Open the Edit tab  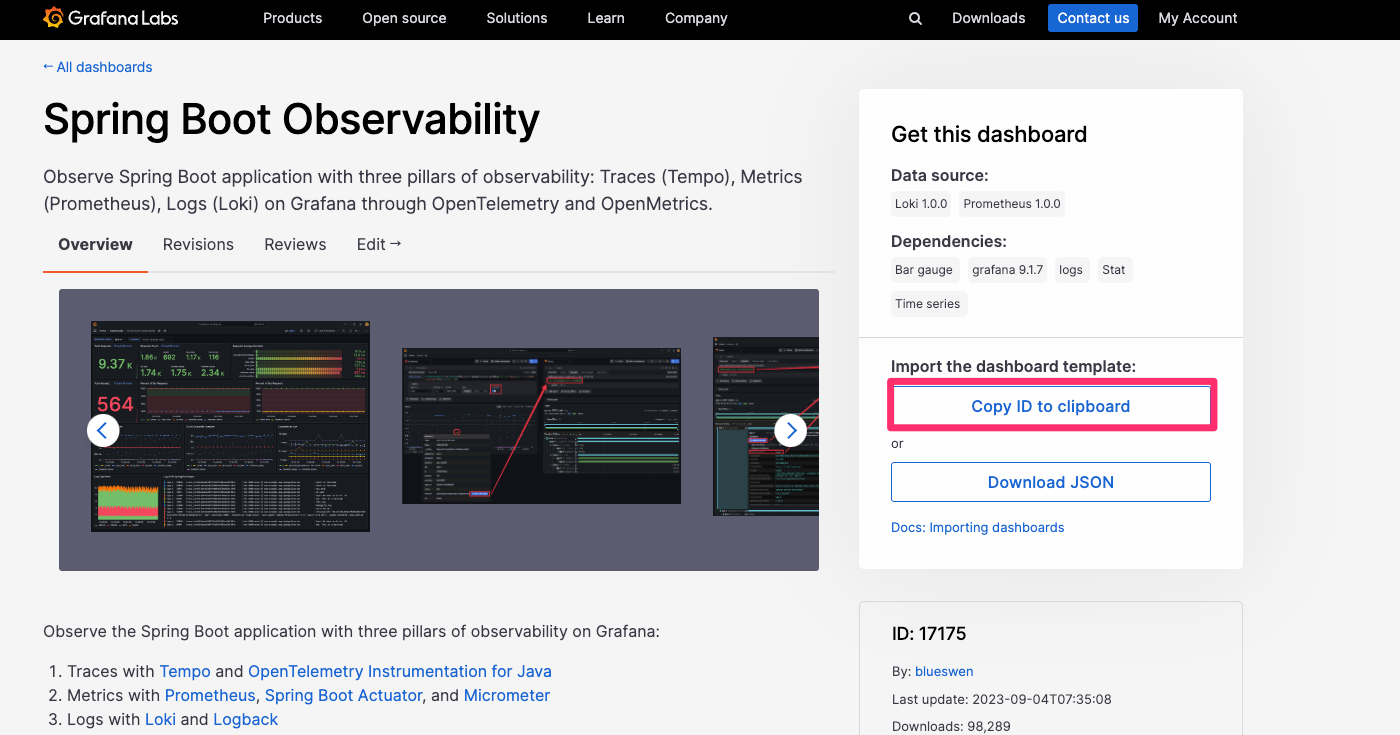[x=379, y=244]
